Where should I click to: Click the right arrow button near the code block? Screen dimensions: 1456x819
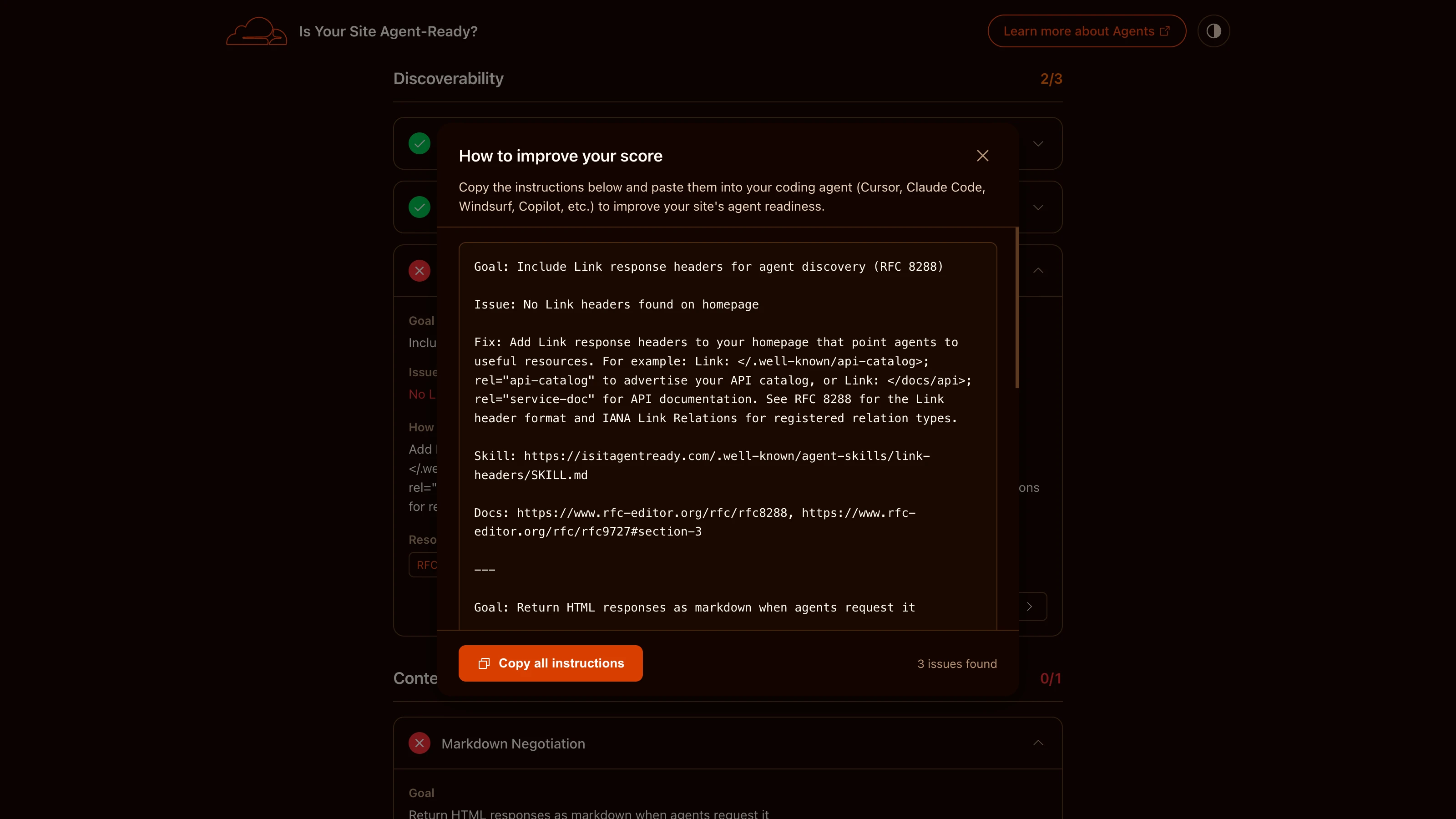tap(1030, 606)
